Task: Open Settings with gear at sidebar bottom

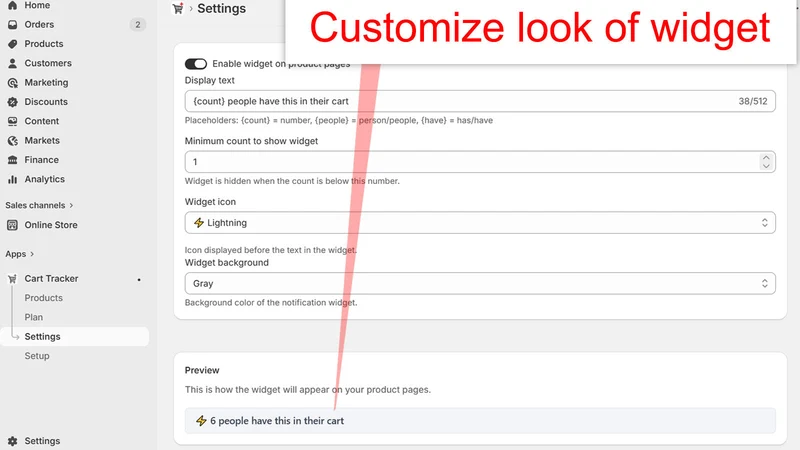Action: [34, 441]
